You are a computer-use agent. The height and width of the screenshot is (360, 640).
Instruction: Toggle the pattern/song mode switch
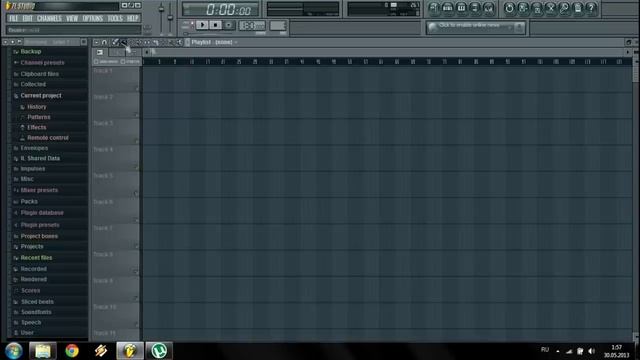pos(188,25)
